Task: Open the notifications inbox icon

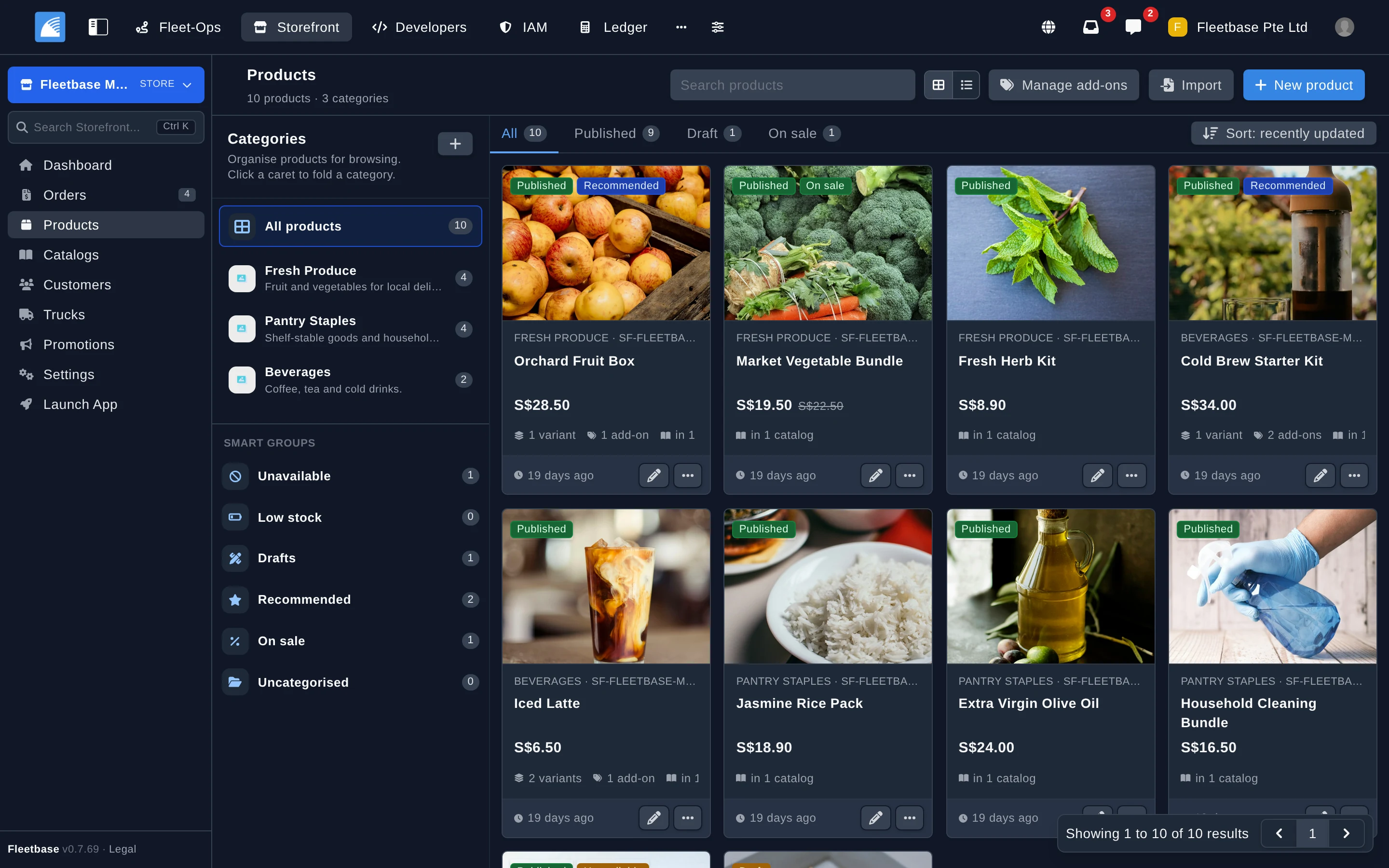Action: [x=1090, y=27]
